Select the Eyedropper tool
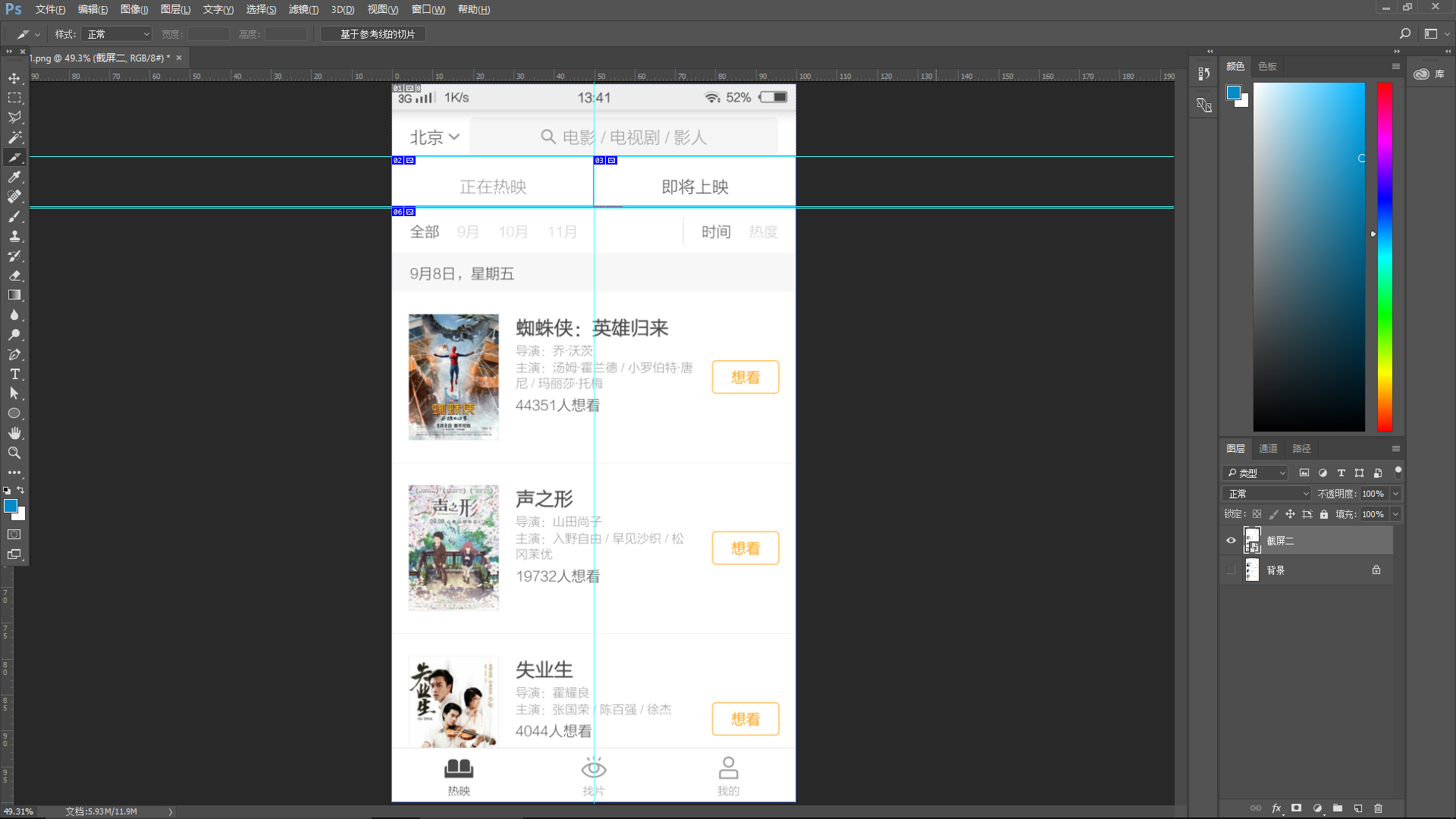The image size is (1456, 819). pos(14,177)
